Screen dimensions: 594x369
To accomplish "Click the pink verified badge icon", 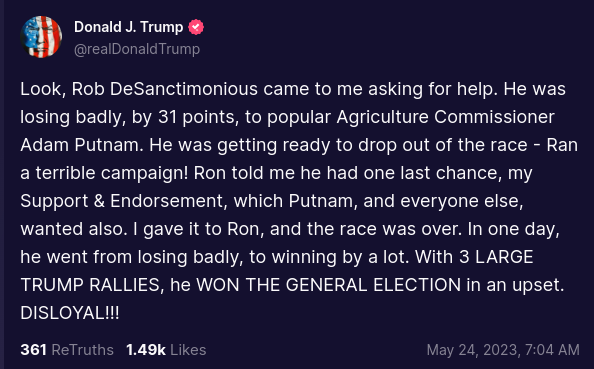I will [196, 27].
